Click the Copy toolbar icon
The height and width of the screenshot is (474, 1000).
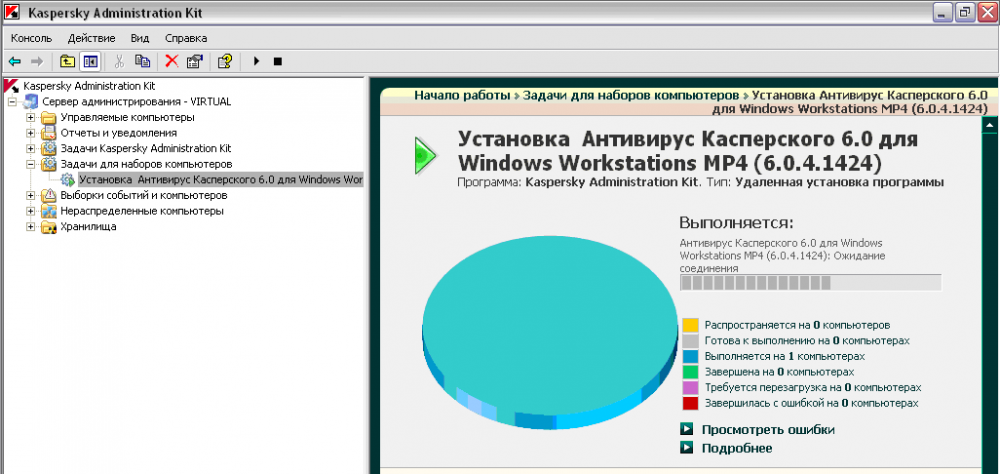[x=142, y=61]
